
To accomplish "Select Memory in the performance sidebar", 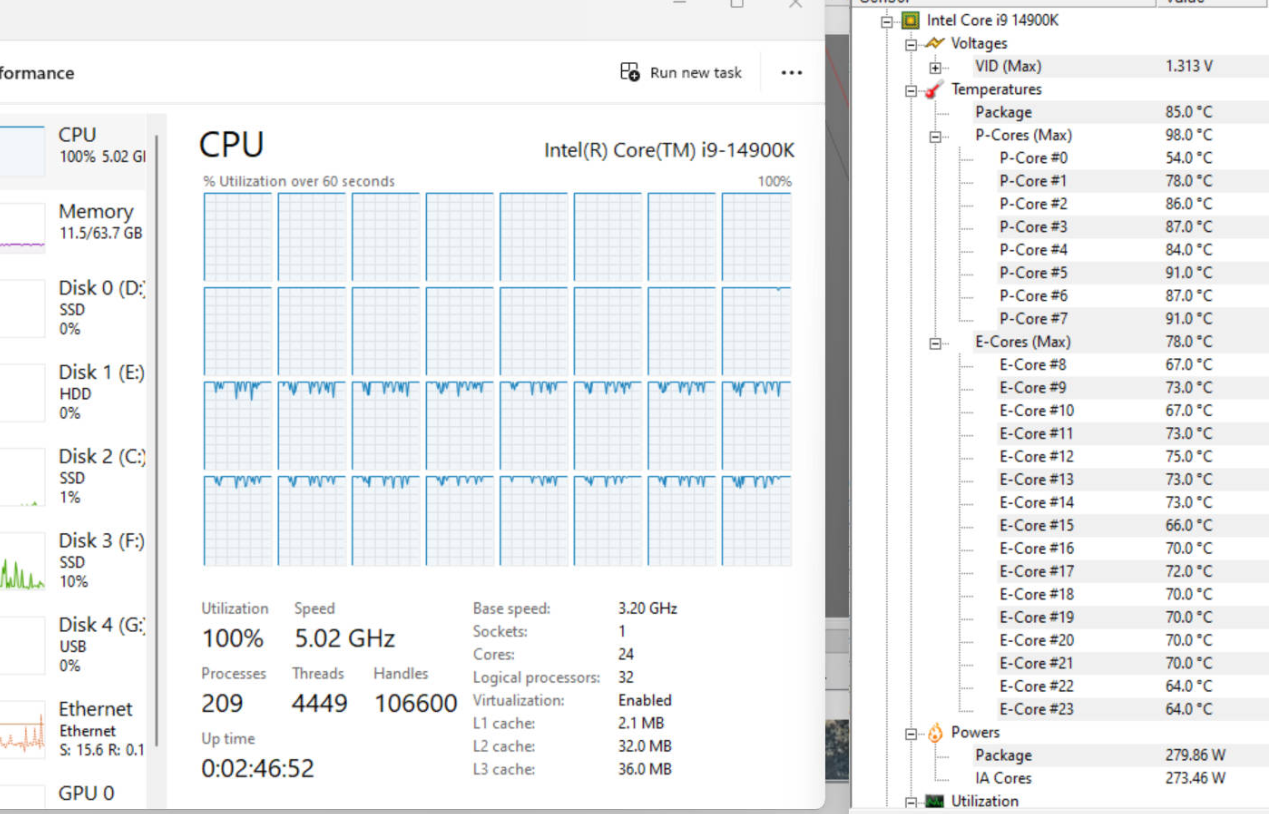I will 72,226.
